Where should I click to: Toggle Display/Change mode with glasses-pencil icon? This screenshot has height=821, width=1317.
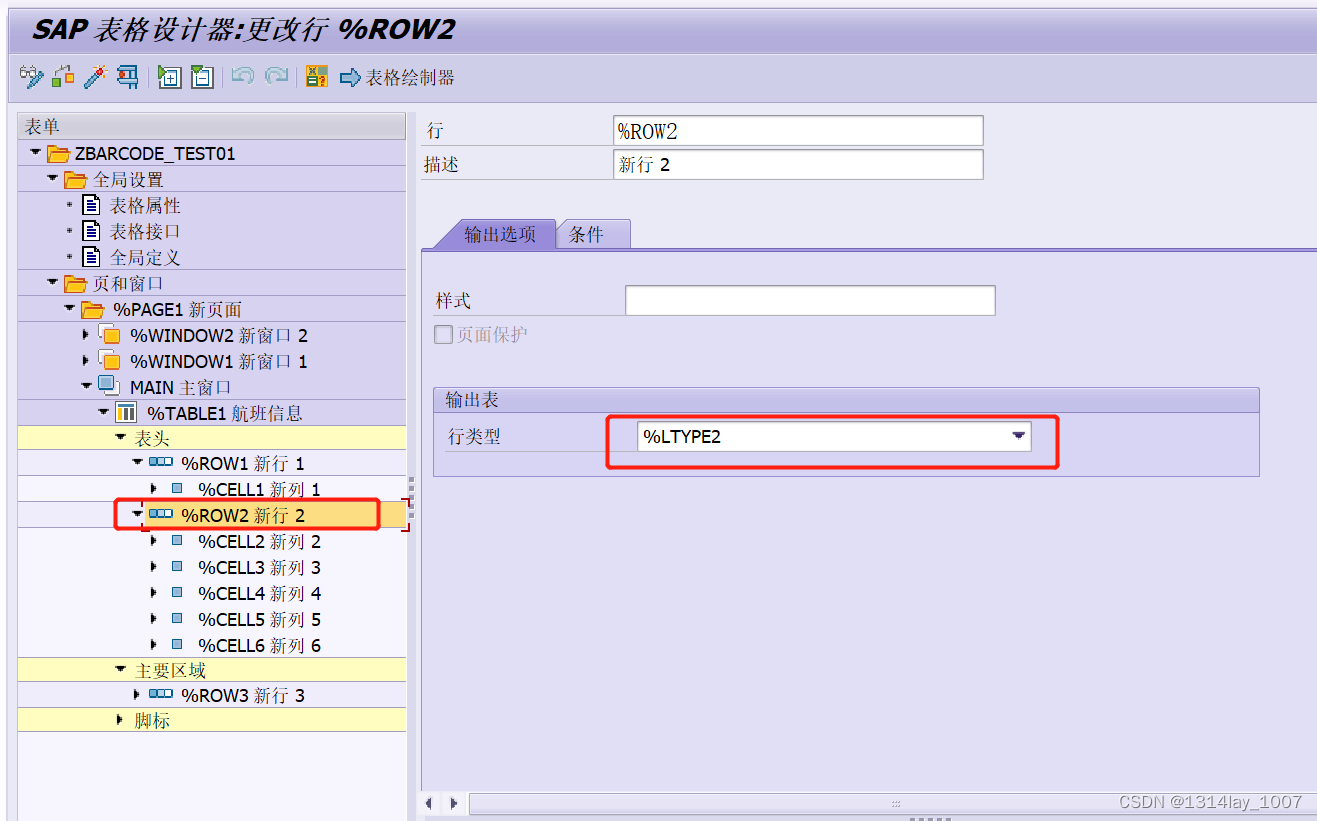[x=32, y=77]
